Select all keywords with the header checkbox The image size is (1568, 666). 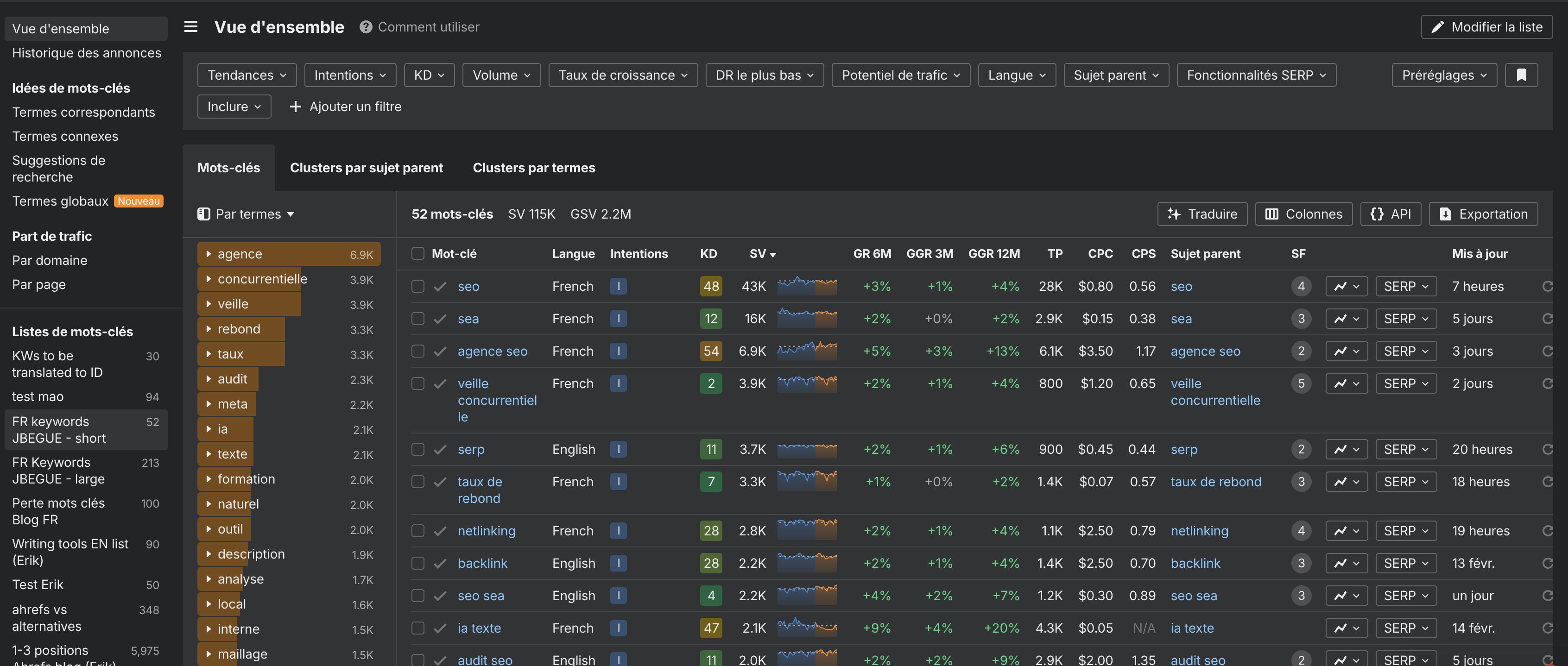point(417,254)
